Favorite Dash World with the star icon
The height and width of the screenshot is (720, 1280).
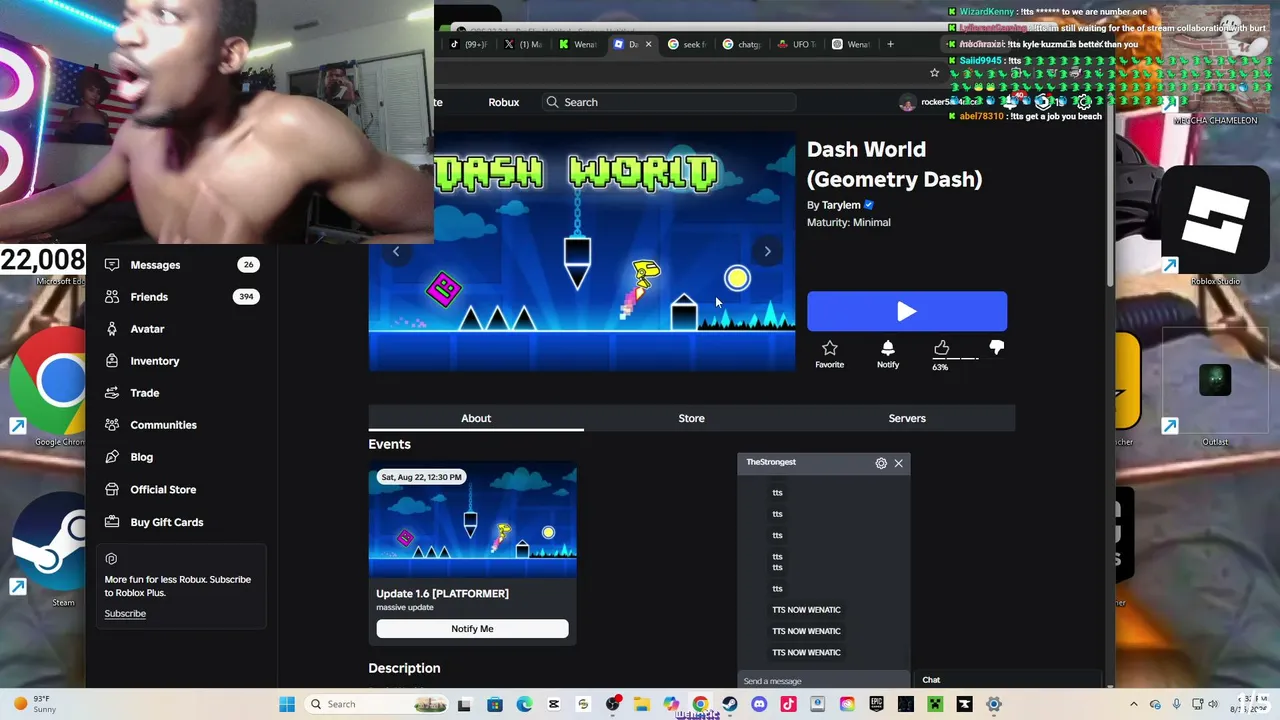[829, 348]
